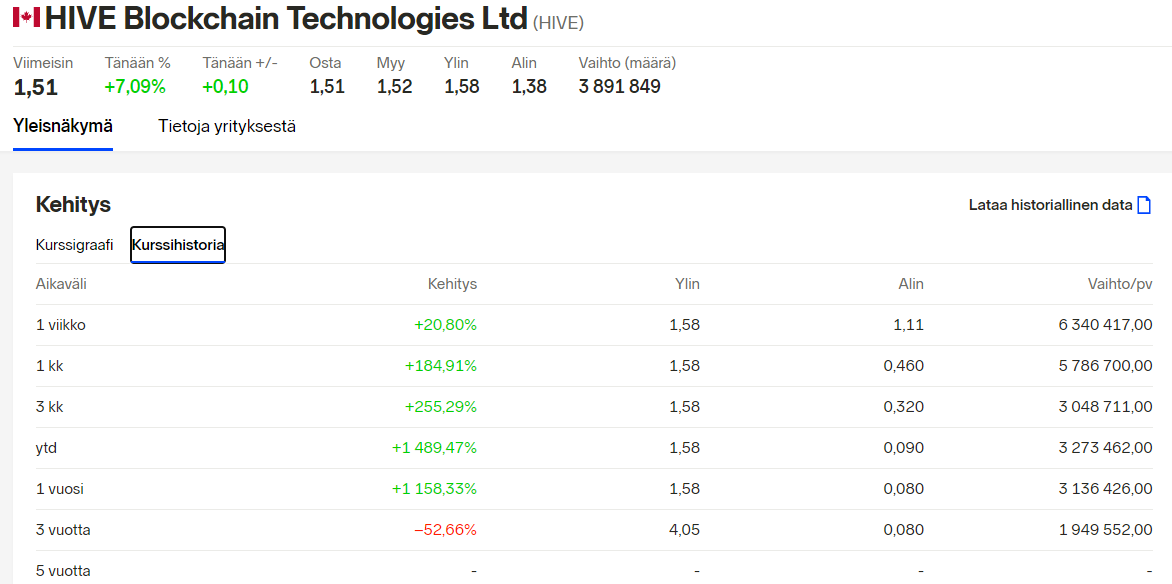Image resolution: width=1172 pixels, height=584 pixels.
Task: Click the HIVE Blockchain Technologies heading
Action: click(286, 19)
